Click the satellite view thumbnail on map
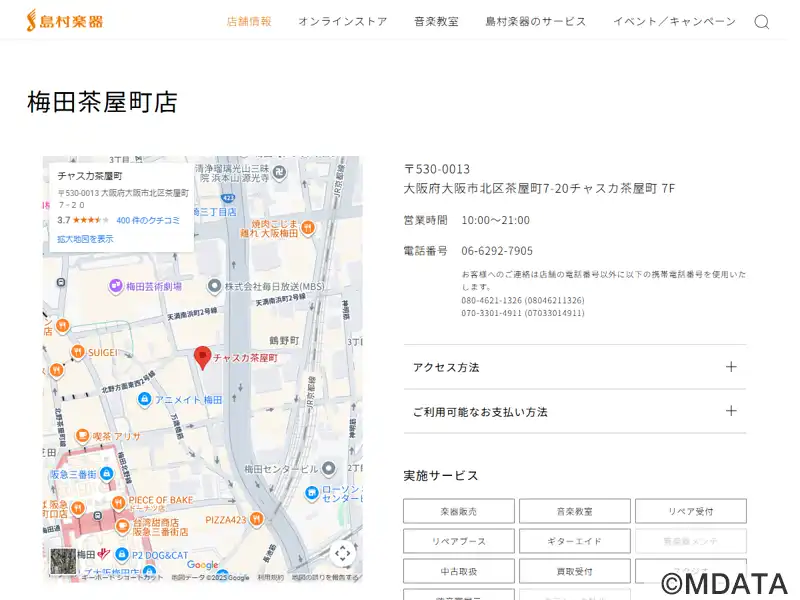The width and height of the screenshot is (800, 600). pos(63,561)
